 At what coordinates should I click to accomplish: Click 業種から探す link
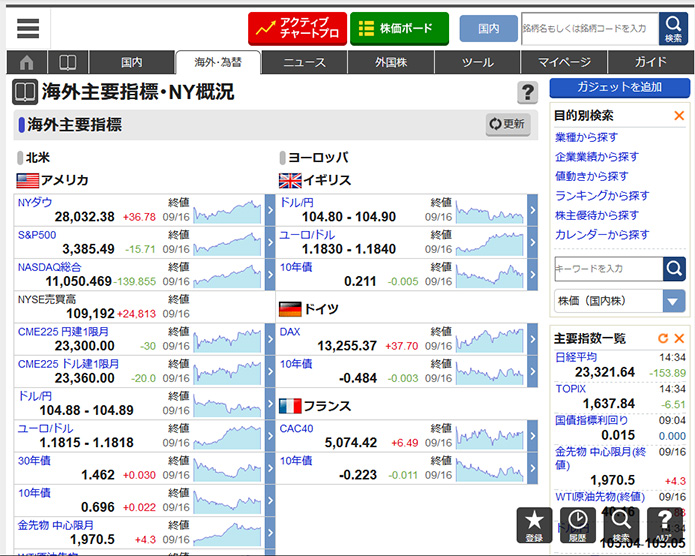tap(586, 137)
